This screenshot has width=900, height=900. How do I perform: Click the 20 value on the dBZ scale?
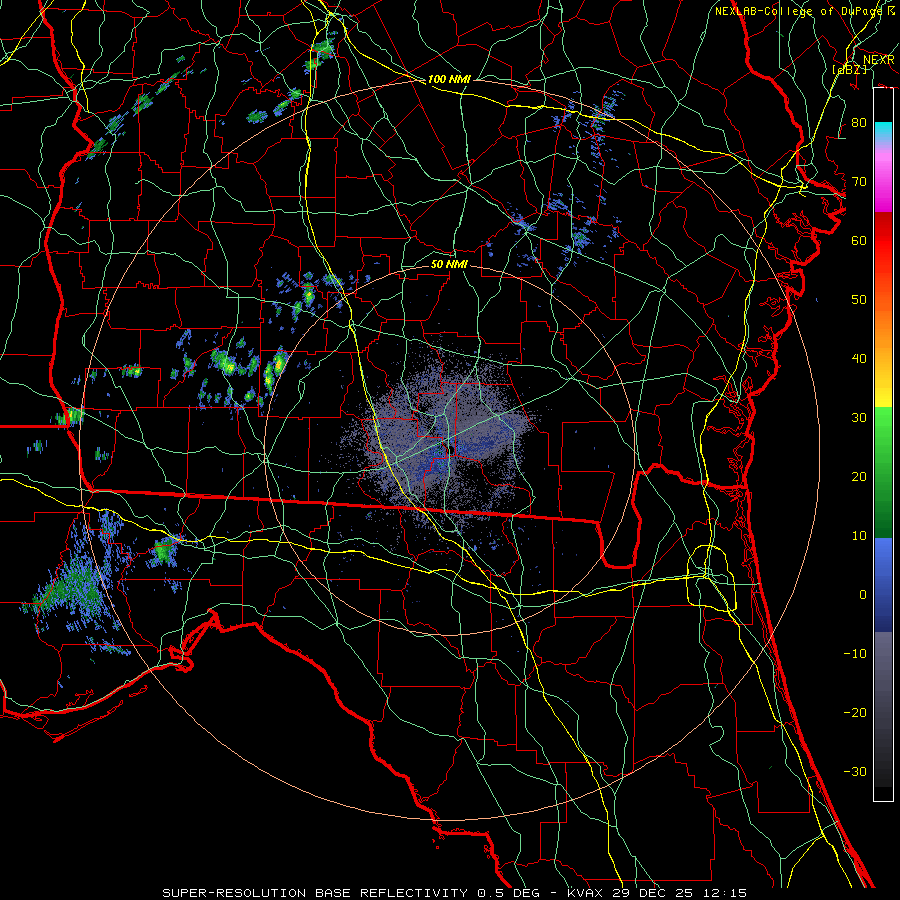tap(859, 476)
